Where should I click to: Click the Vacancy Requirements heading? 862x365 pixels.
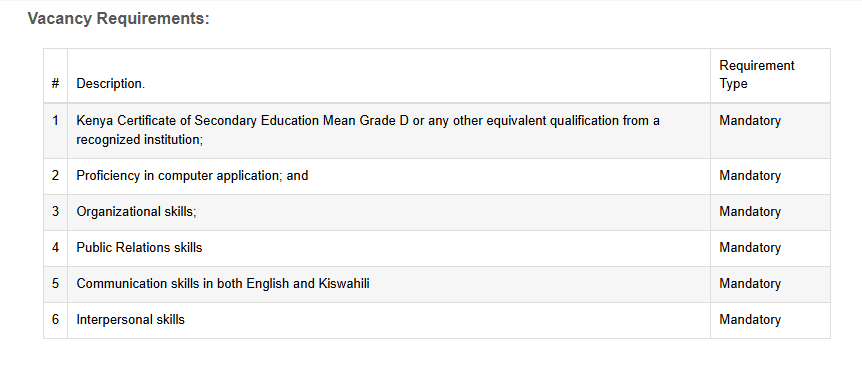(119, 19)
